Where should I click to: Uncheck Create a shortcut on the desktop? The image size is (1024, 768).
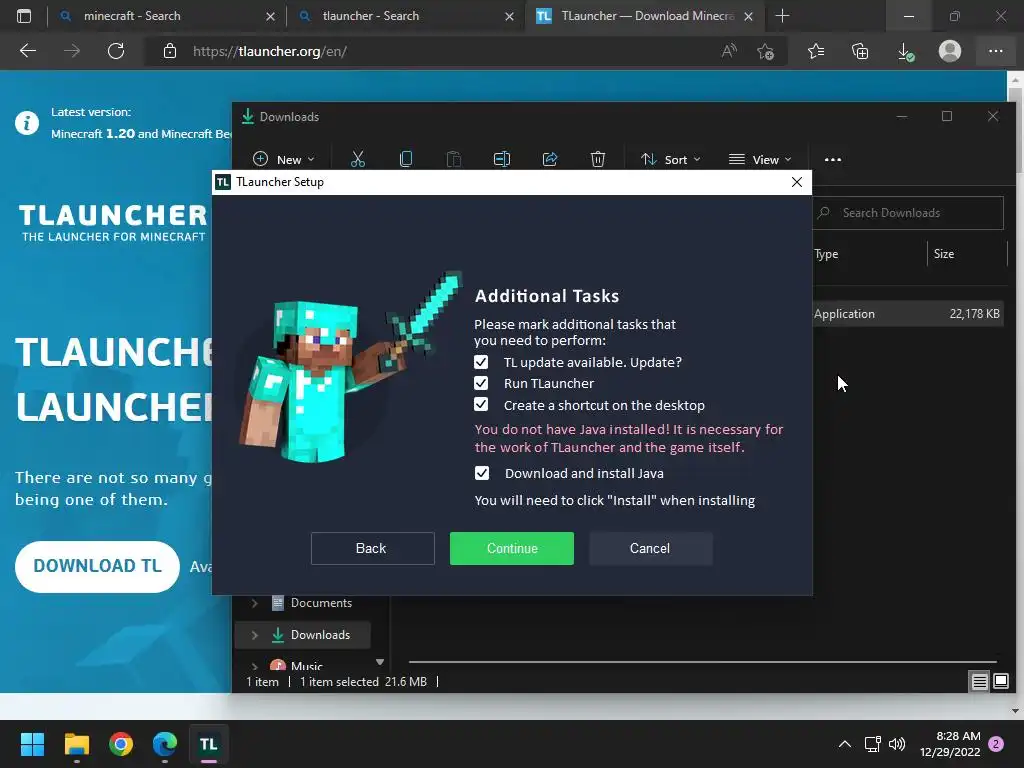click(x=481, y=404)
